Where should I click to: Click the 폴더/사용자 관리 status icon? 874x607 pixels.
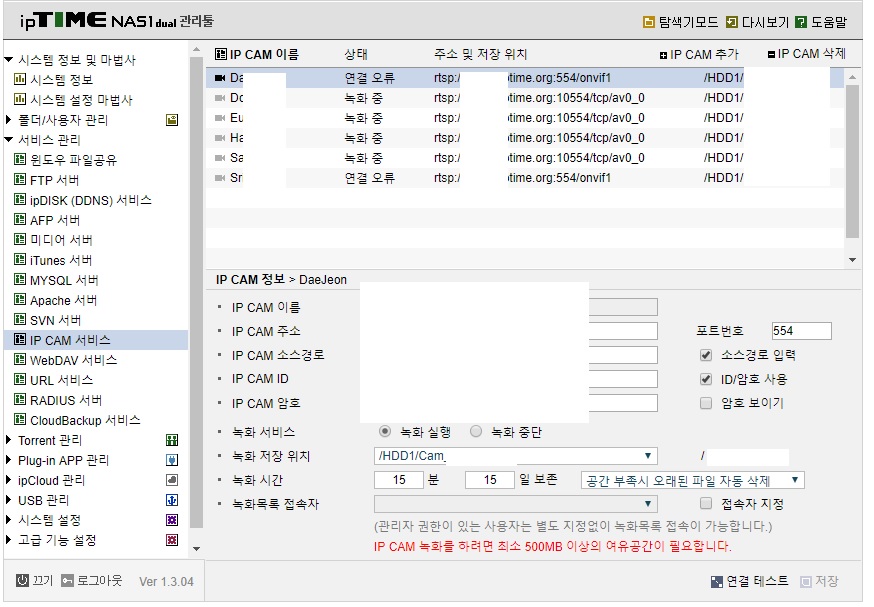tap(172, 120)
